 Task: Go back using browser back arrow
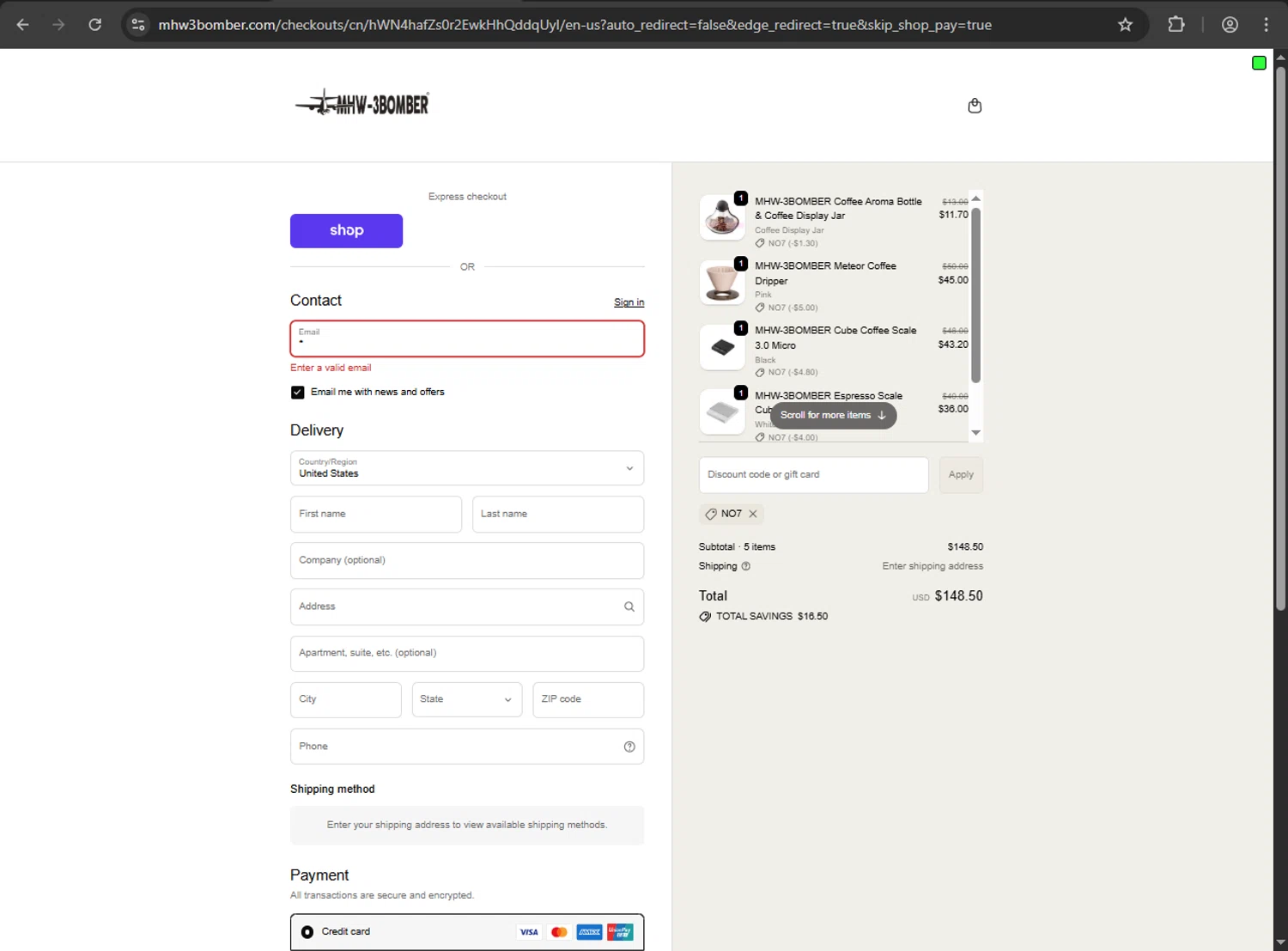click(x=23, y=25)
